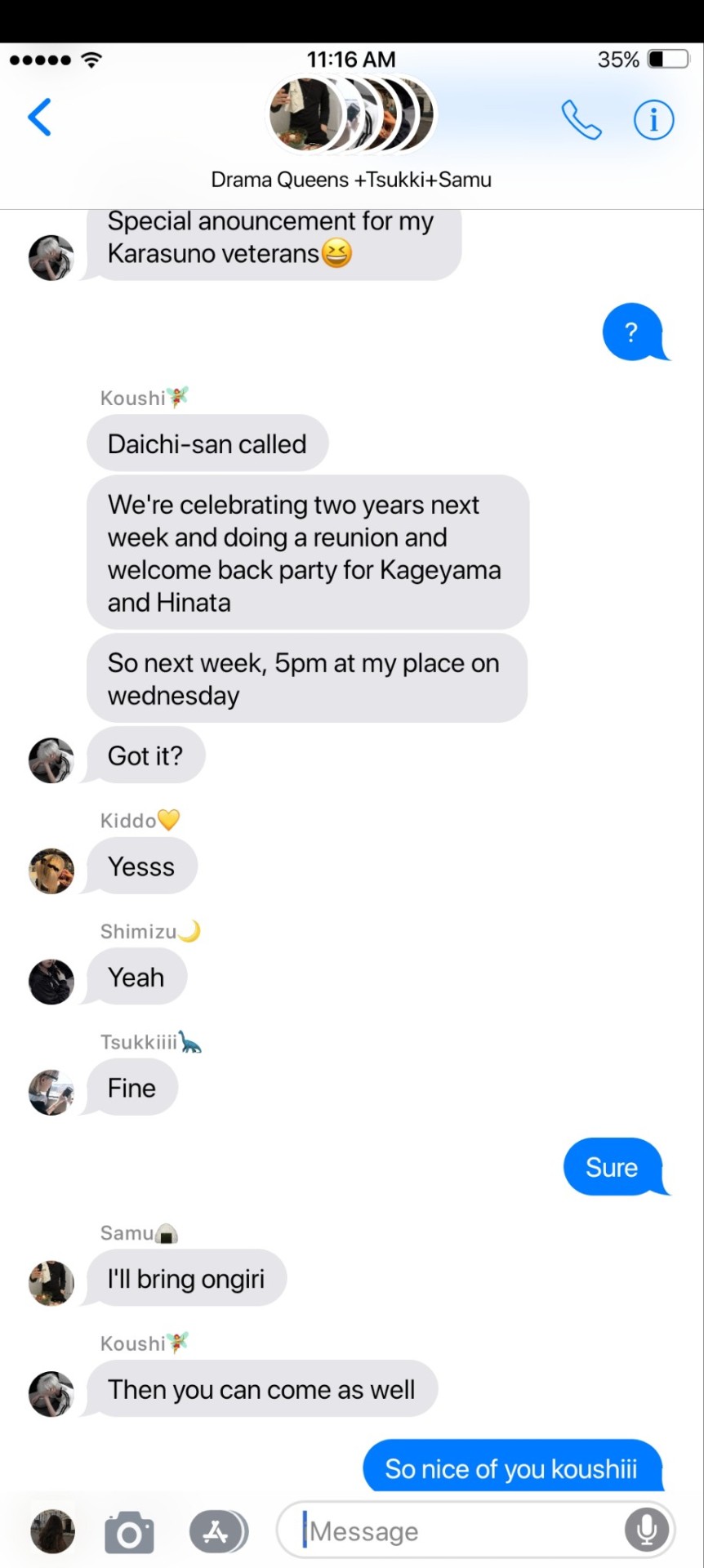
Task: Open the App Store apps icon
Action: 218,1532
